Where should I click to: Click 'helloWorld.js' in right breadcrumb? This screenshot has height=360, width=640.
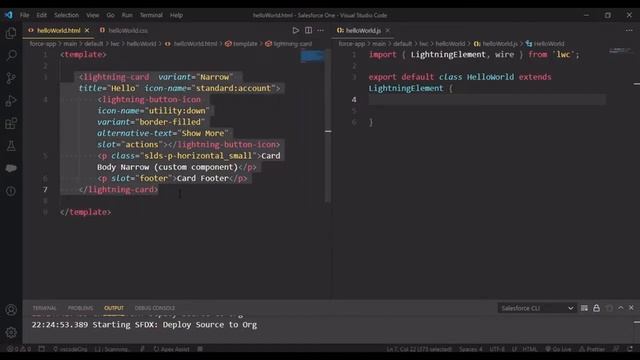pos(500,44)
